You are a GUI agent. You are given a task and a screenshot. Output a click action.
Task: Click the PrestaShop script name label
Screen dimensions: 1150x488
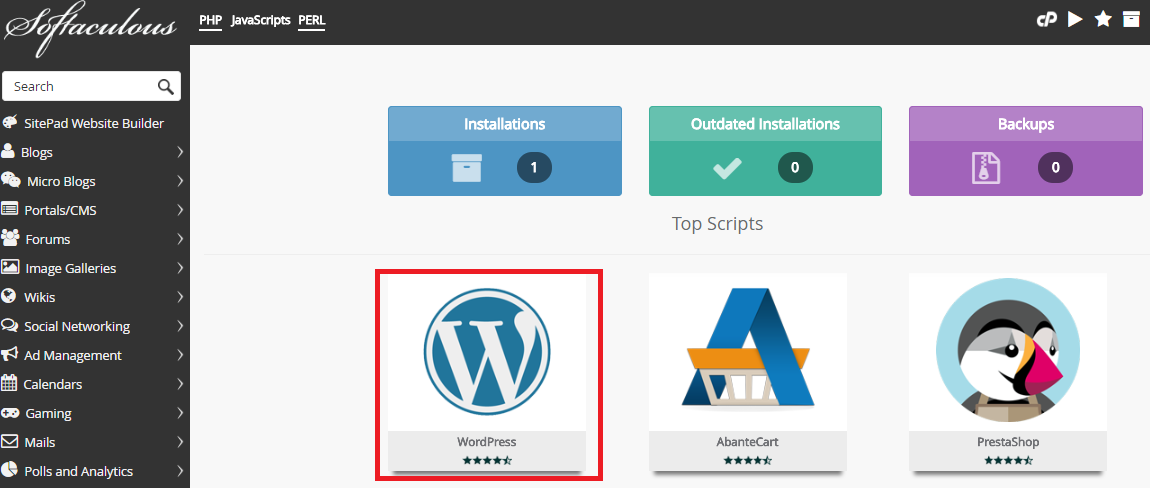1008,442
